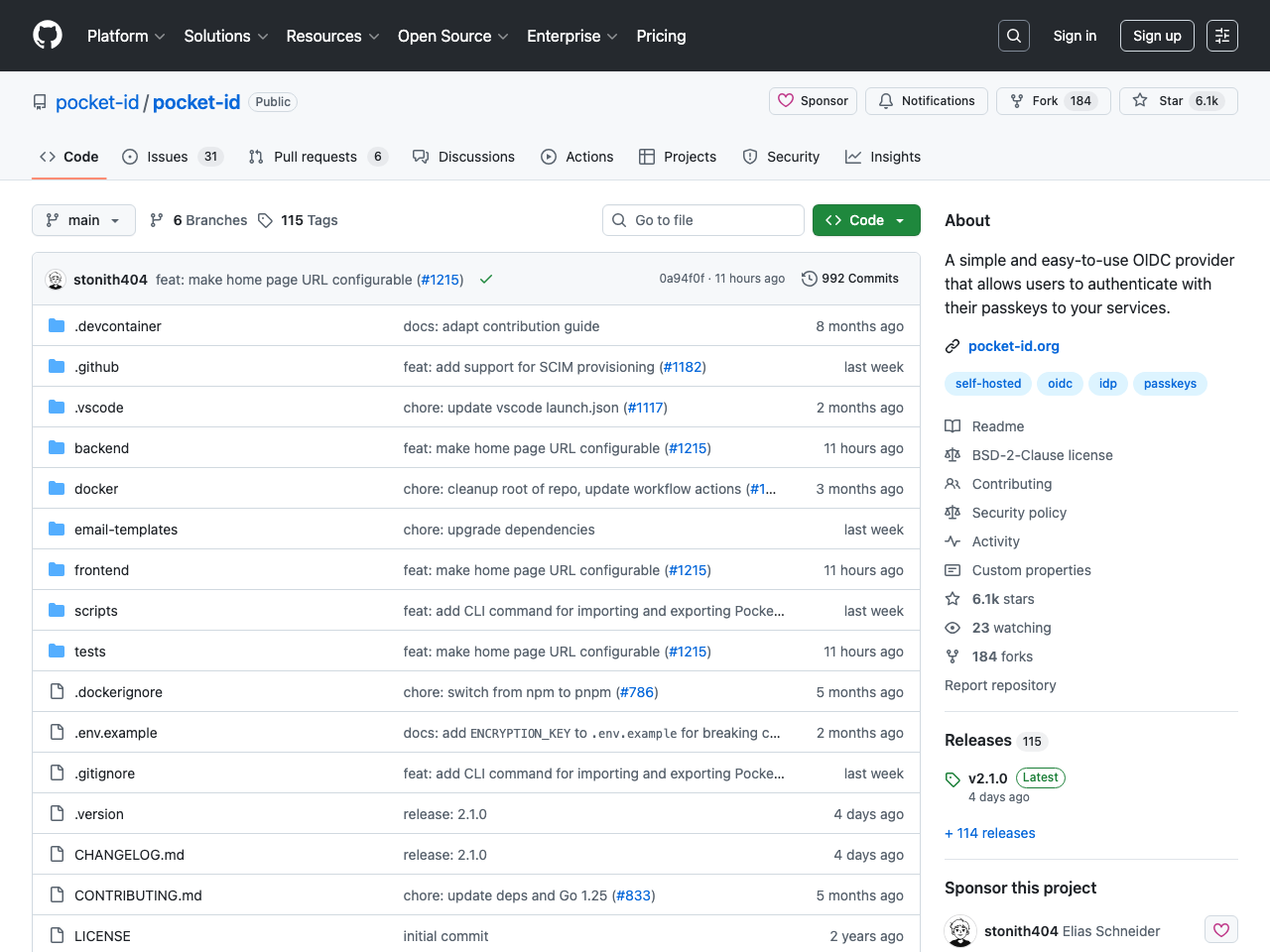This screenshot has height=952, width=1270.
Task: Switch to the Issues tab
Action: pyautogui.click(x=167, y=157)
